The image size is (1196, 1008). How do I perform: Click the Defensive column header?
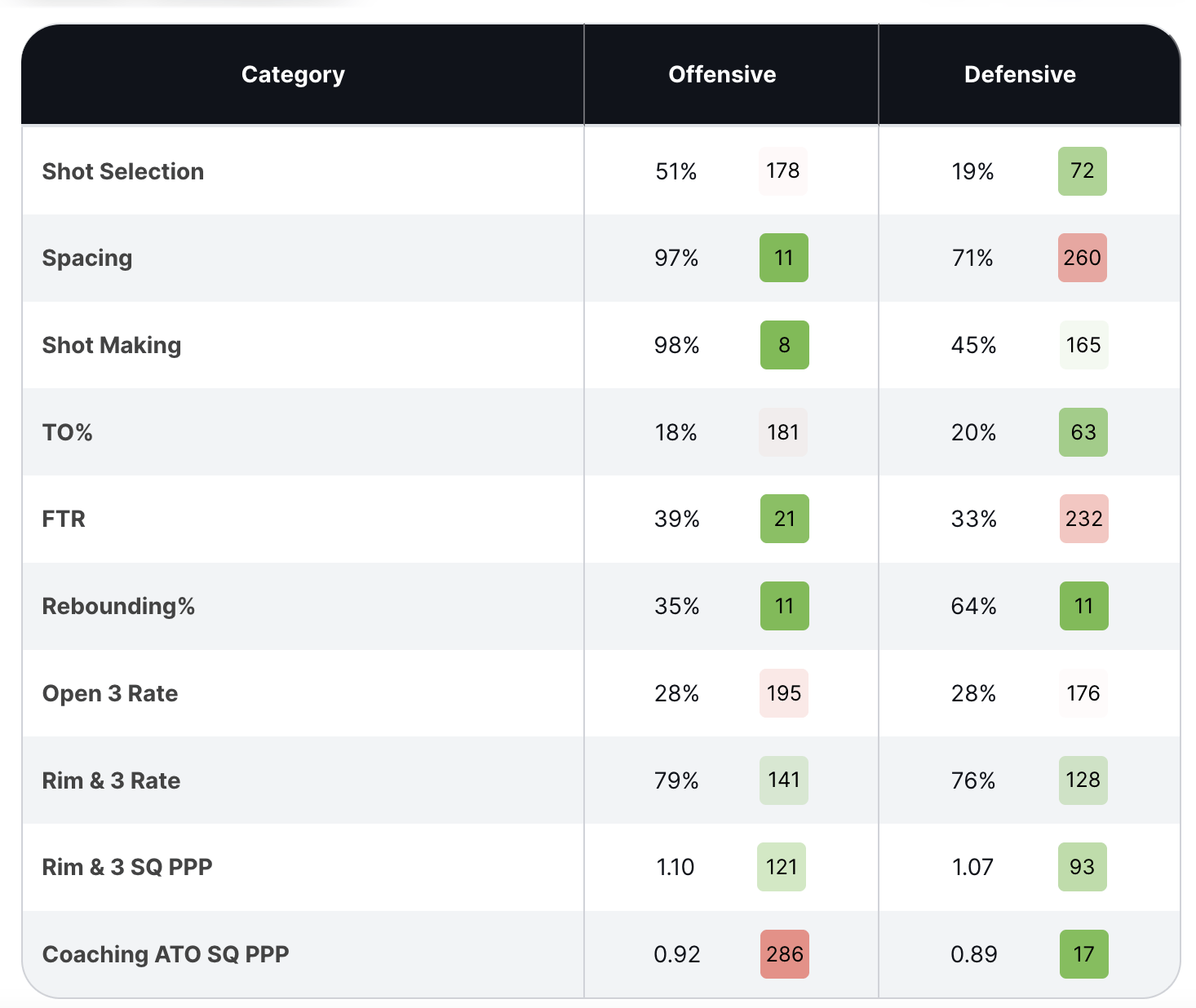coord(1020,75)
